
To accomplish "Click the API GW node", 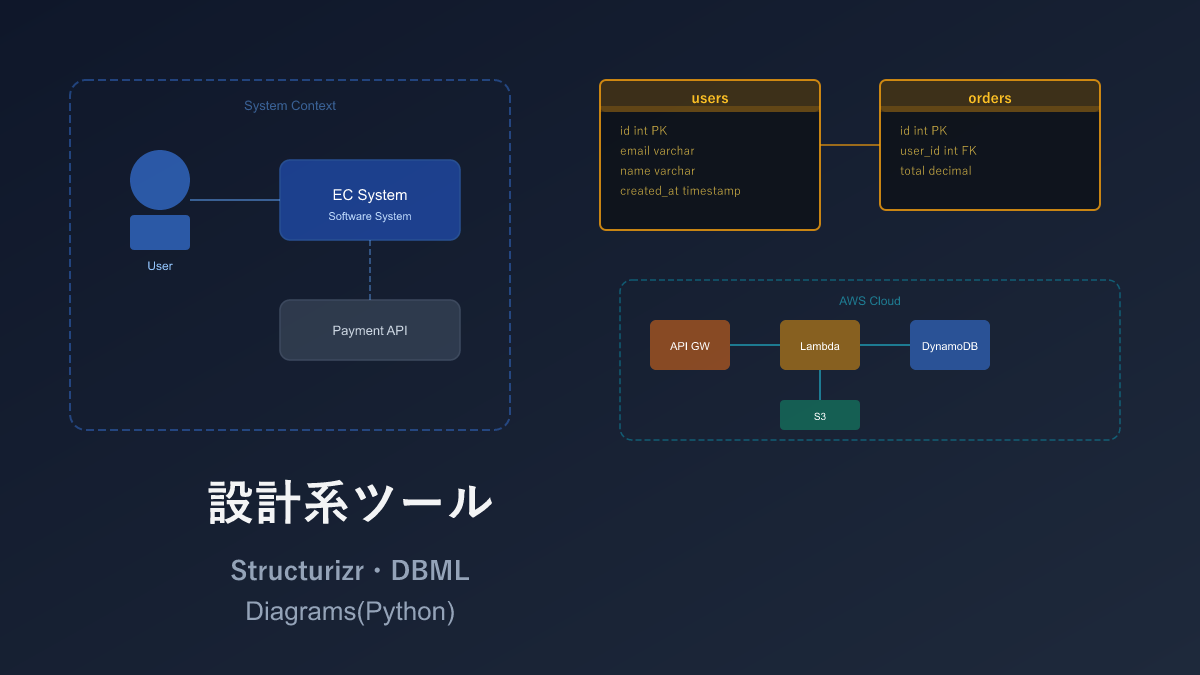I will click(690, 345).
